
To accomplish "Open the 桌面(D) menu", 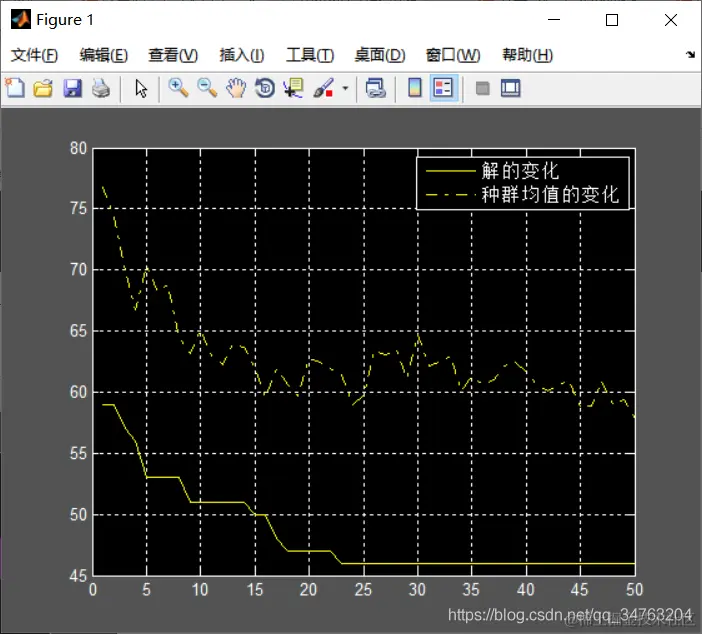I will [x=380, y=55].
